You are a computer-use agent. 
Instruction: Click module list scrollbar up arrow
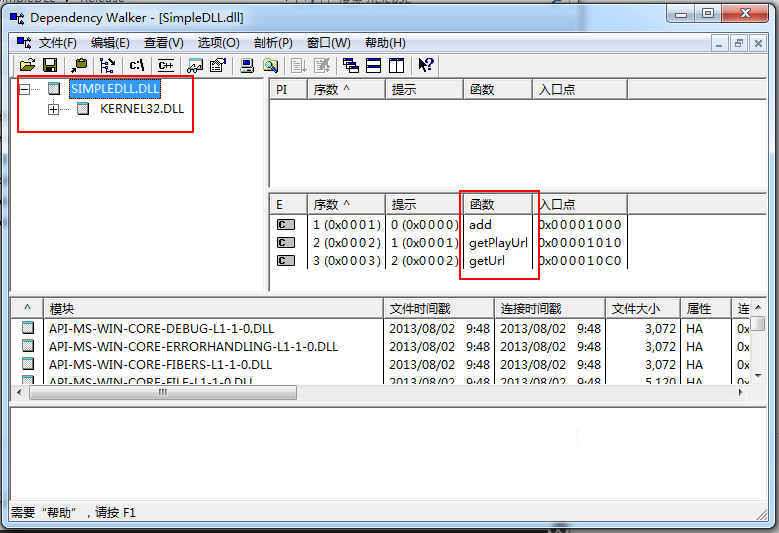click(758, 307)
